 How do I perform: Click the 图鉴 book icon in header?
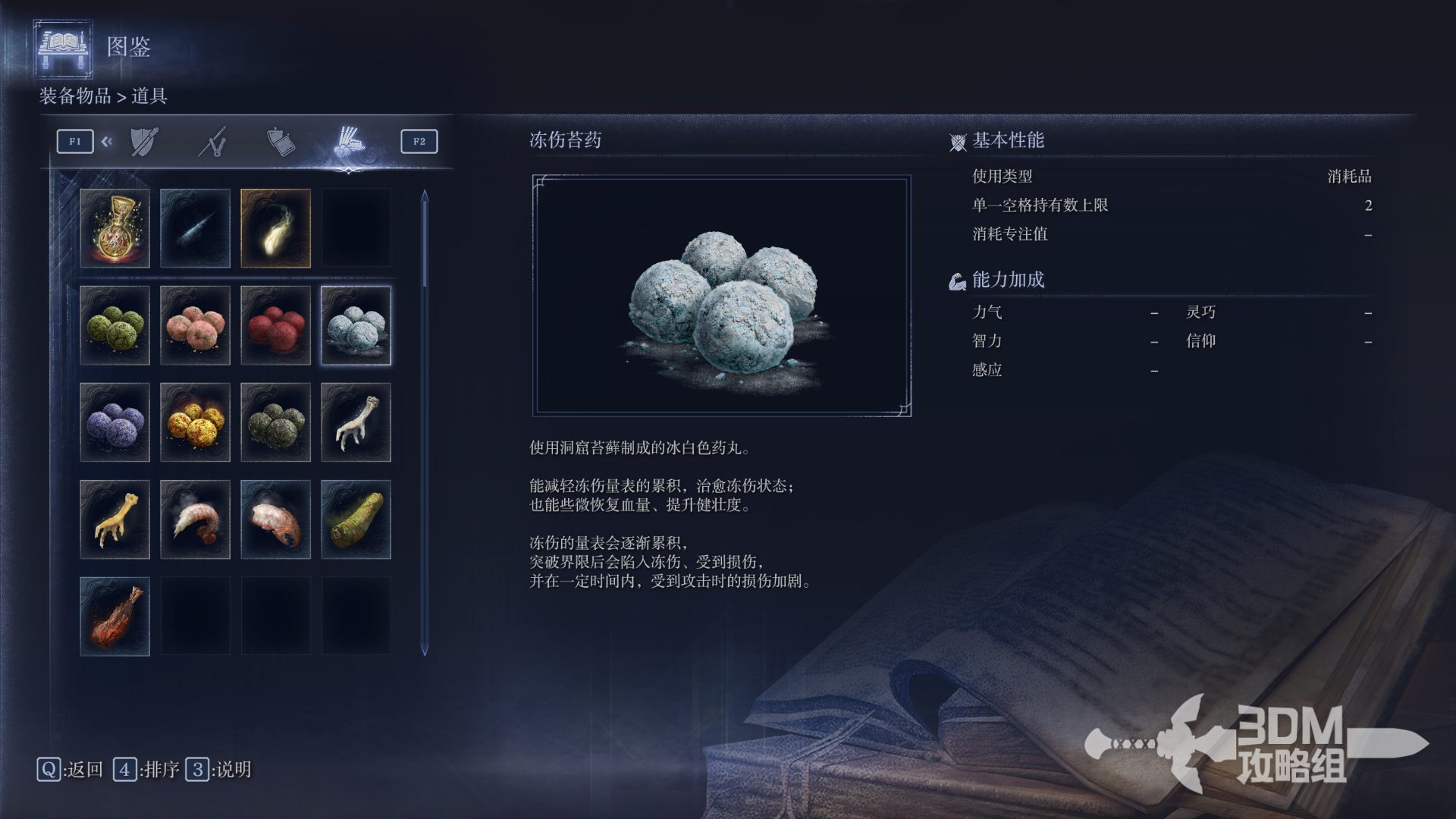tap(64, 49)
